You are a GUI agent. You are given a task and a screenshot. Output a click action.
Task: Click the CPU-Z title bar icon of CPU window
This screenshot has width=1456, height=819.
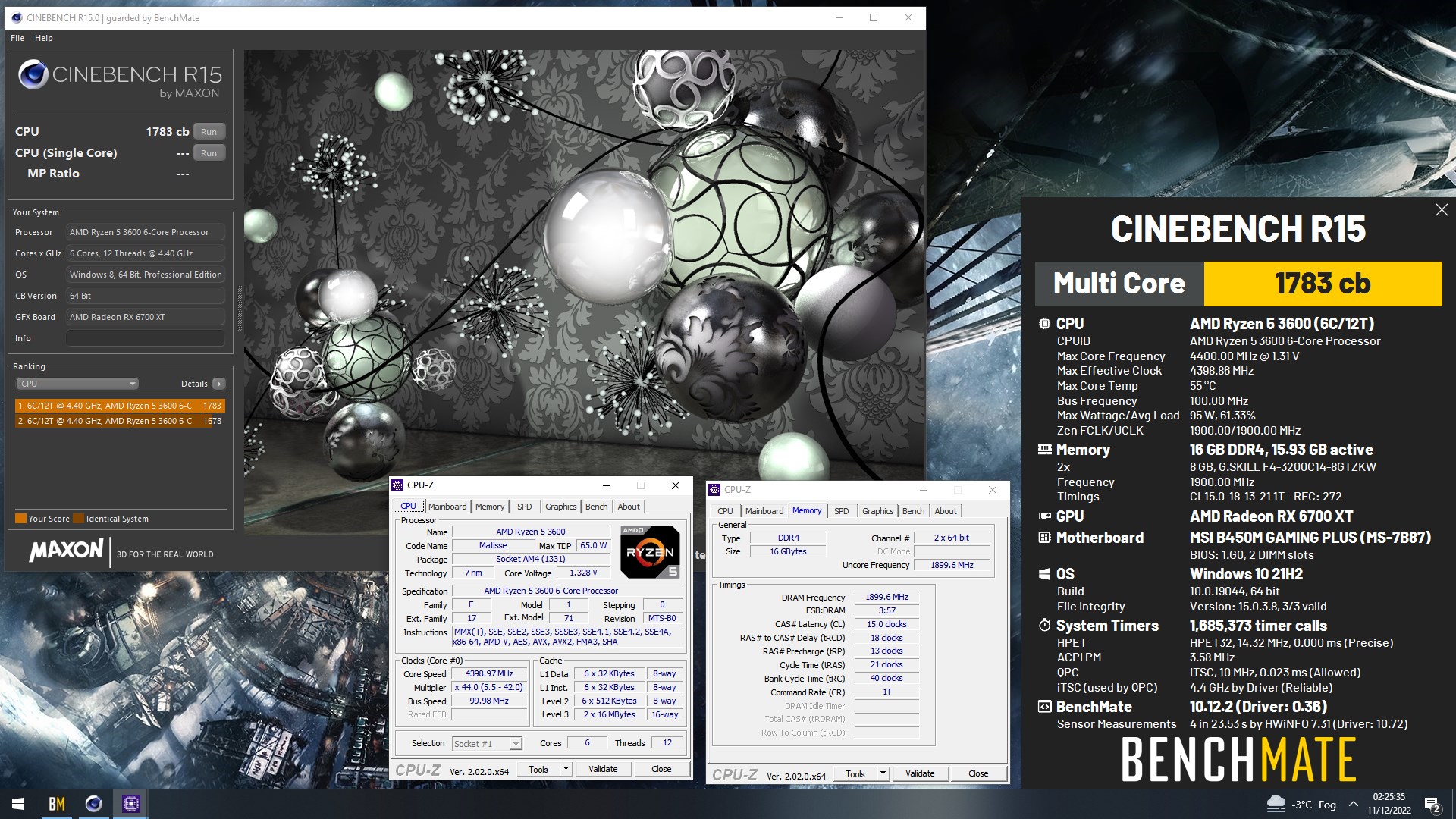tap(397, 485)
